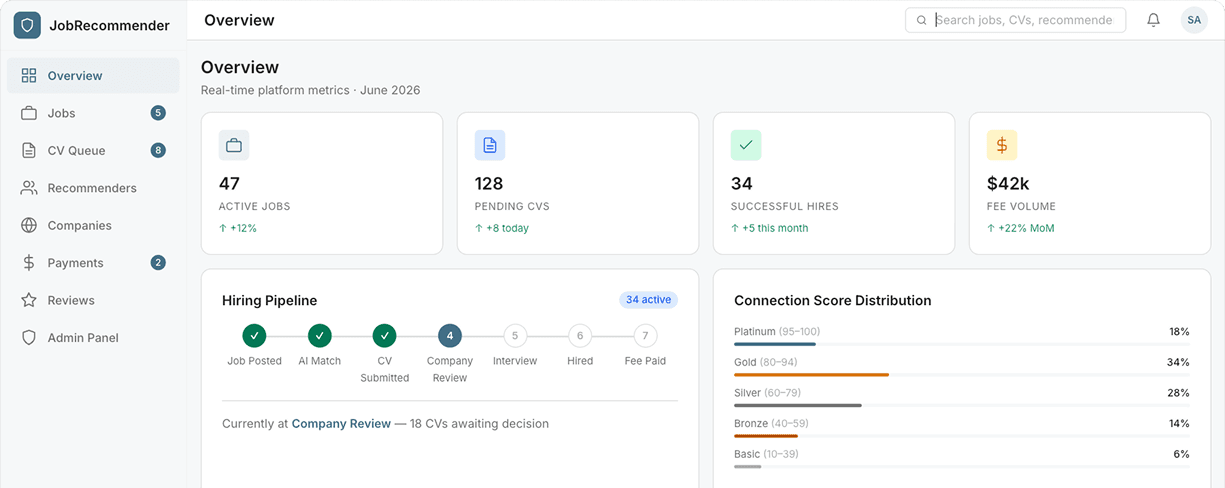
Task: Click the AI Match completed step circle
Action: click(x=319, y=336)
